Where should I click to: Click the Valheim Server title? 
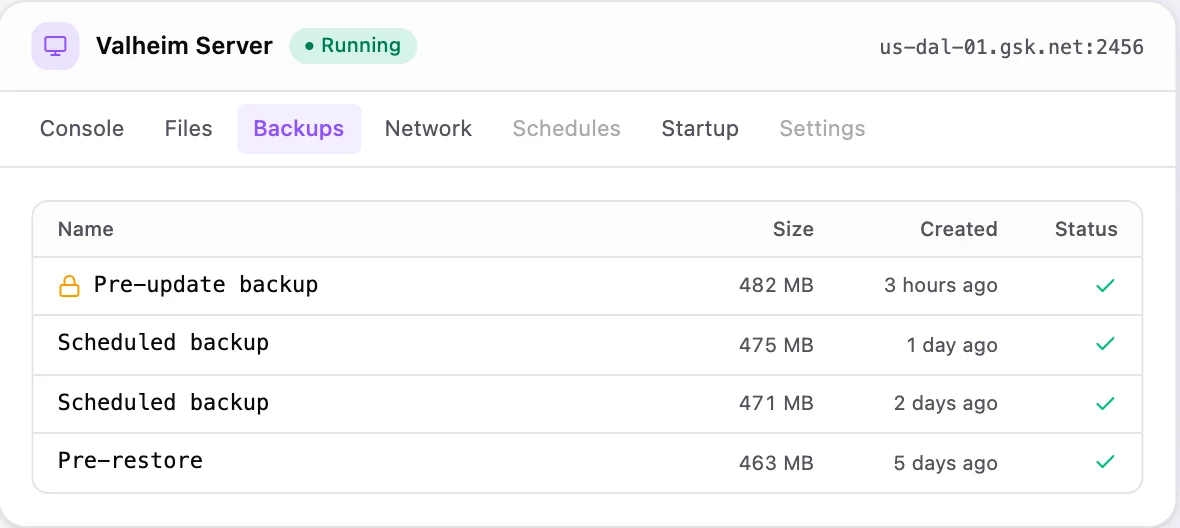(x=184, y=46)
